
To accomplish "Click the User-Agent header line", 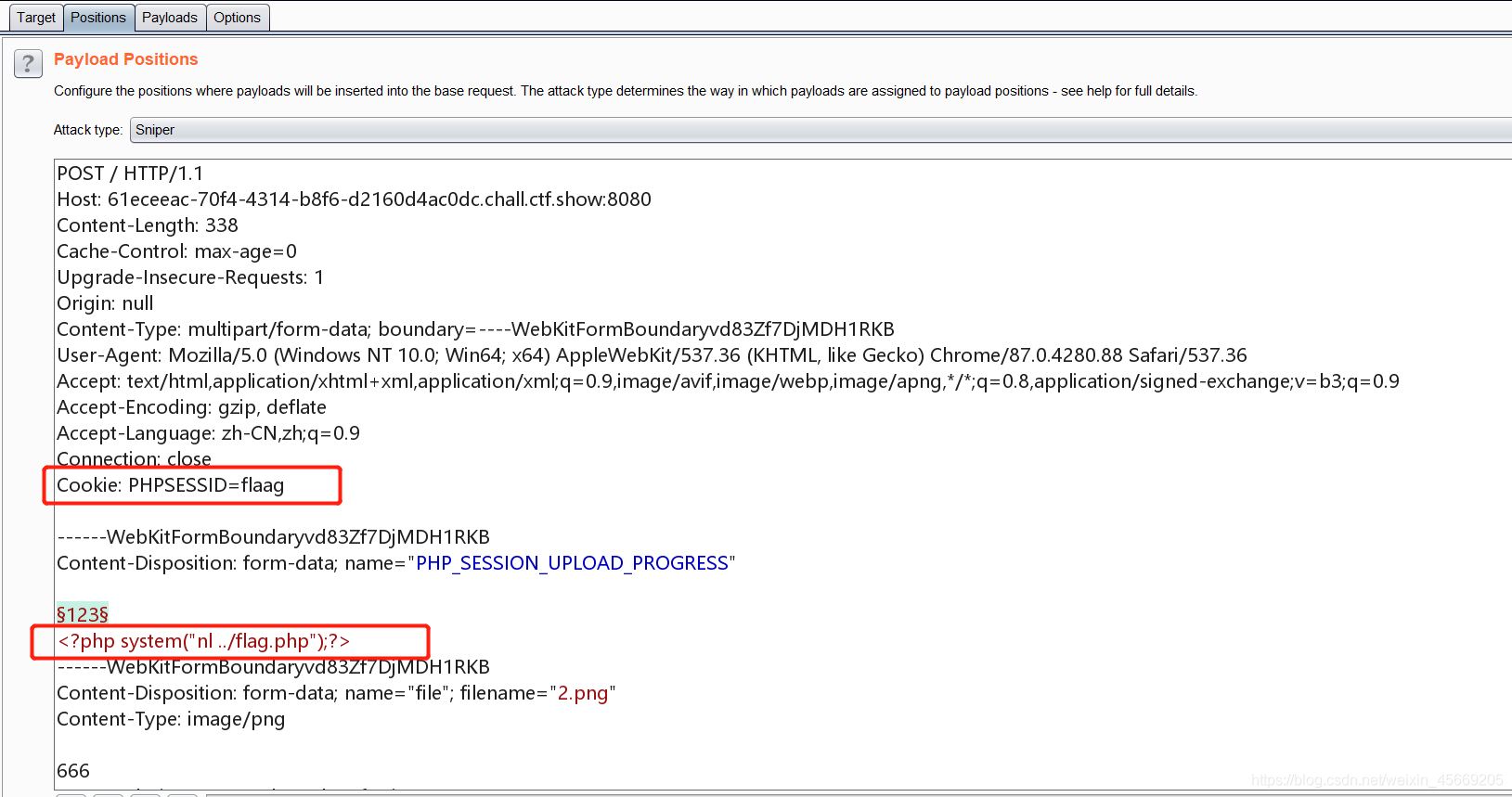I will [x=652, y=355].
